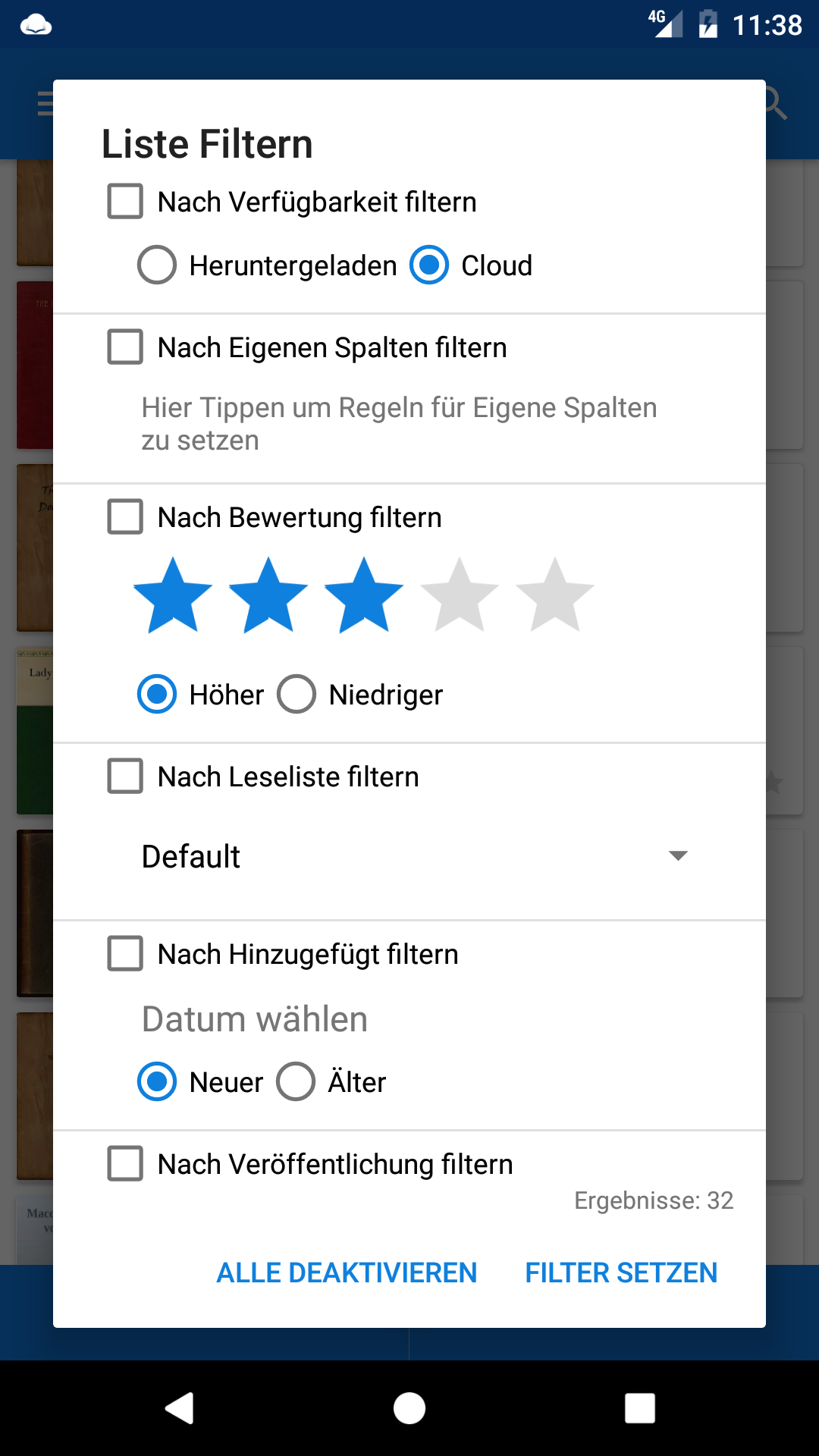Tap the Android back navigation icon
This screenshot has height=1456, width=819.
180,1408
